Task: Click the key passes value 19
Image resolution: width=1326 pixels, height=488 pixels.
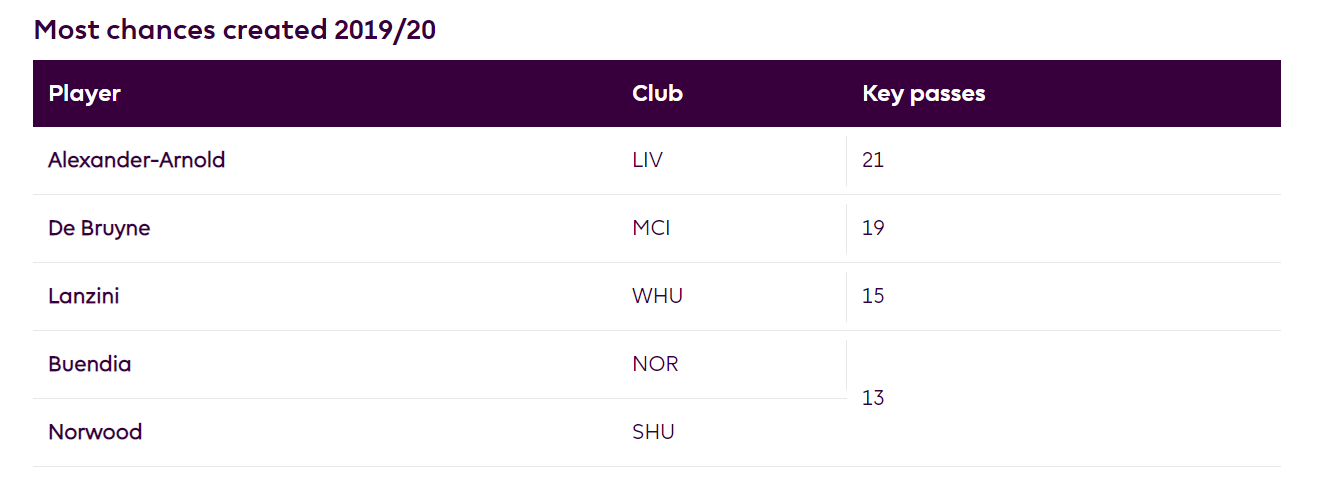Action: [x=873, y=228]
